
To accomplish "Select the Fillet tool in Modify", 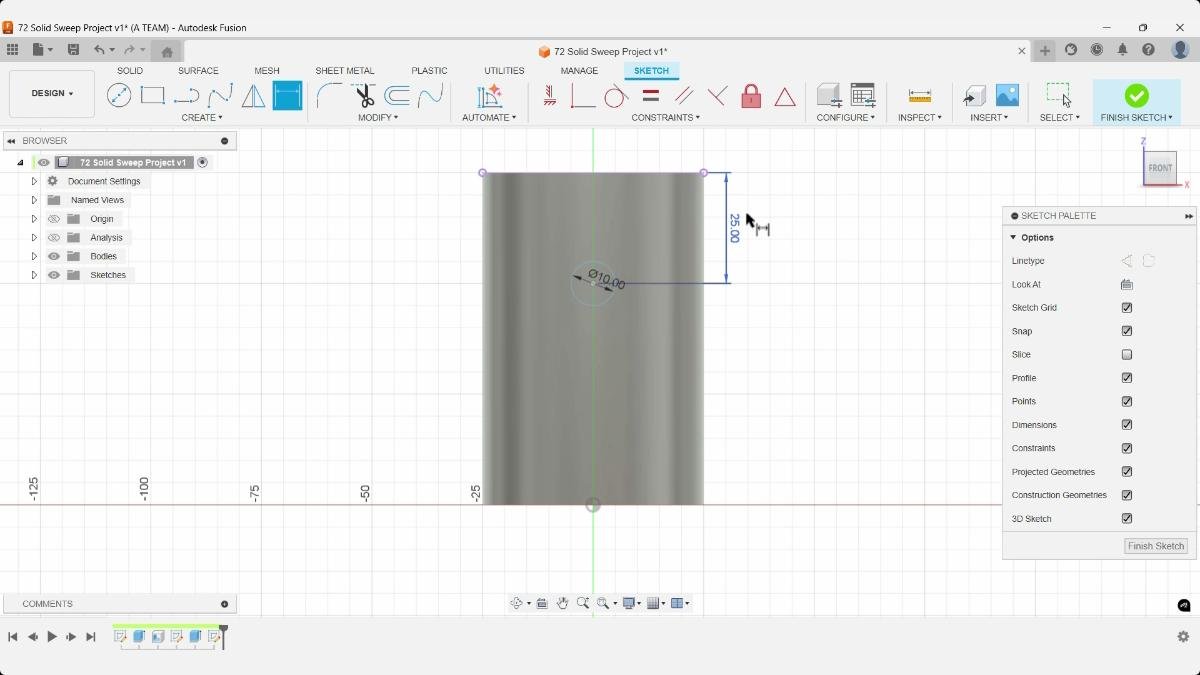I will [329, 96].
